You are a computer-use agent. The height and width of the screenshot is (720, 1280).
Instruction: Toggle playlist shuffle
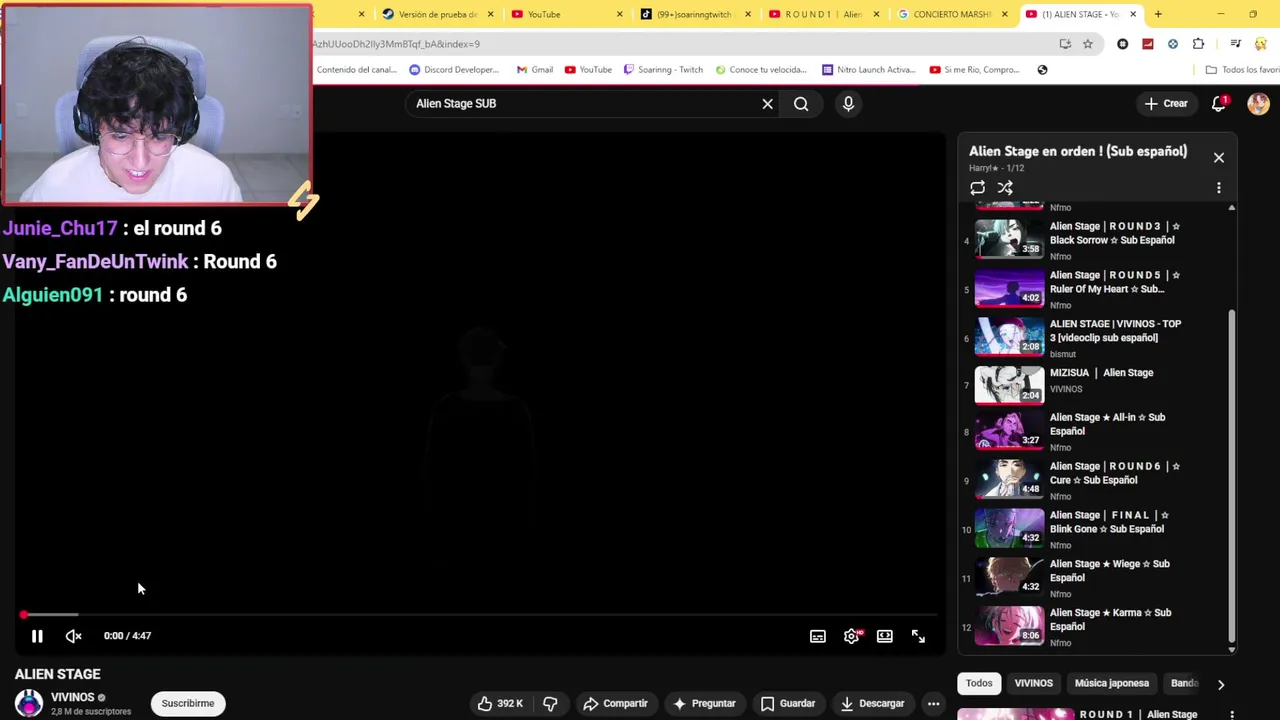[1005, 188]
